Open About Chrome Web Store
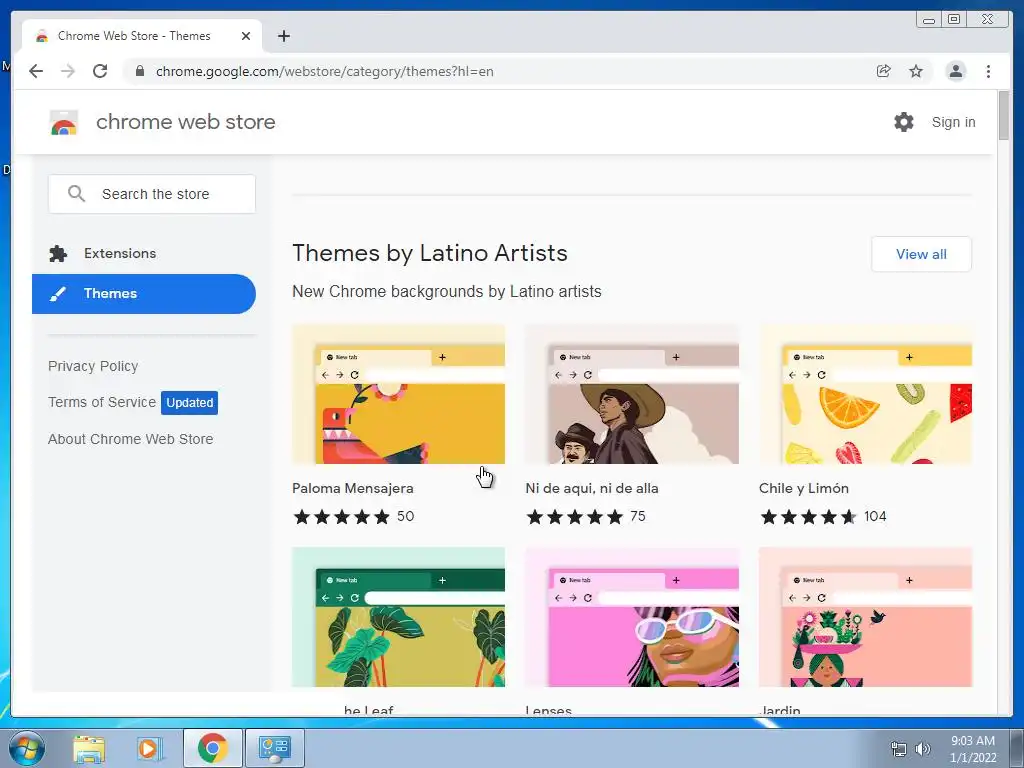 coord(131,440)
